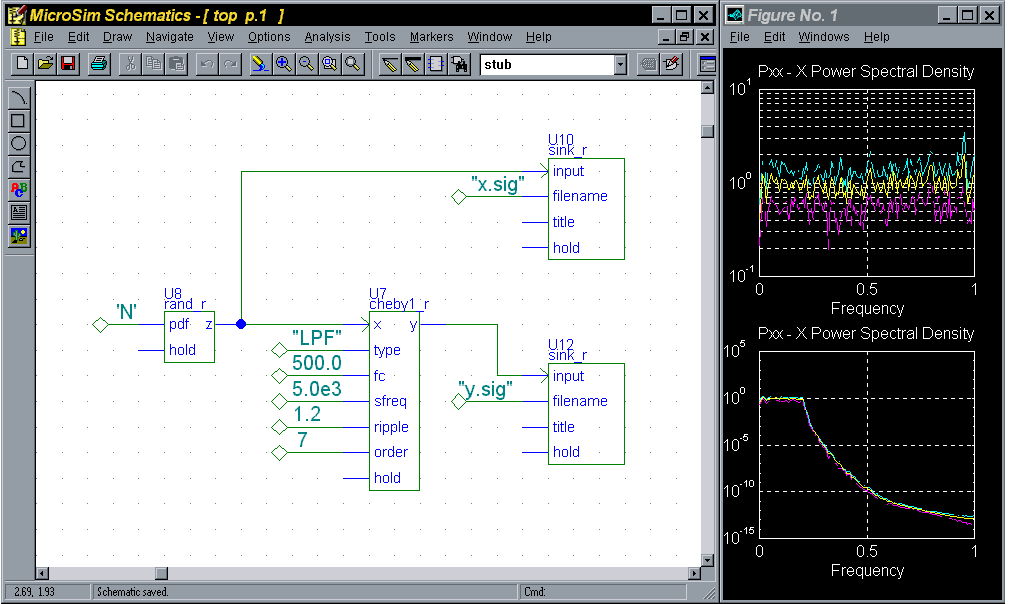This screenshot has width=1020, height=604.
Task: Select the Draw Wire tool
Action: point(390,64)
